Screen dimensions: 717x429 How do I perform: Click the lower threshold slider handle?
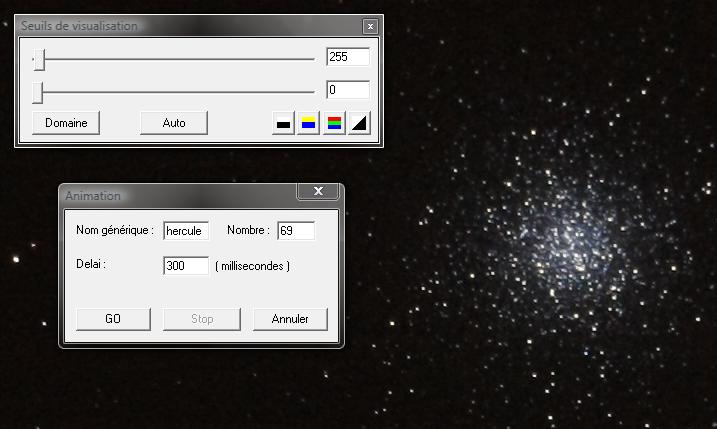pos(37,92)
